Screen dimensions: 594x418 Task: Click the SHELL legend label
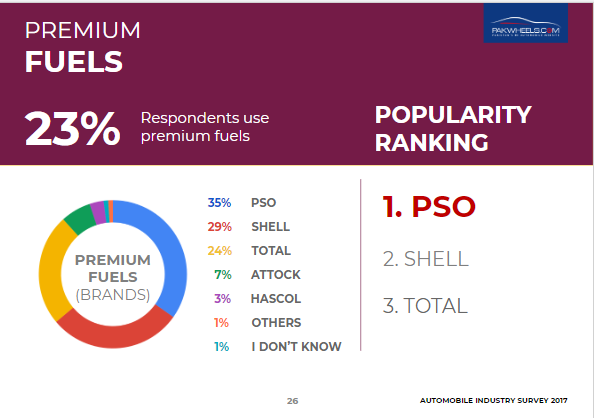pos(270,227)
